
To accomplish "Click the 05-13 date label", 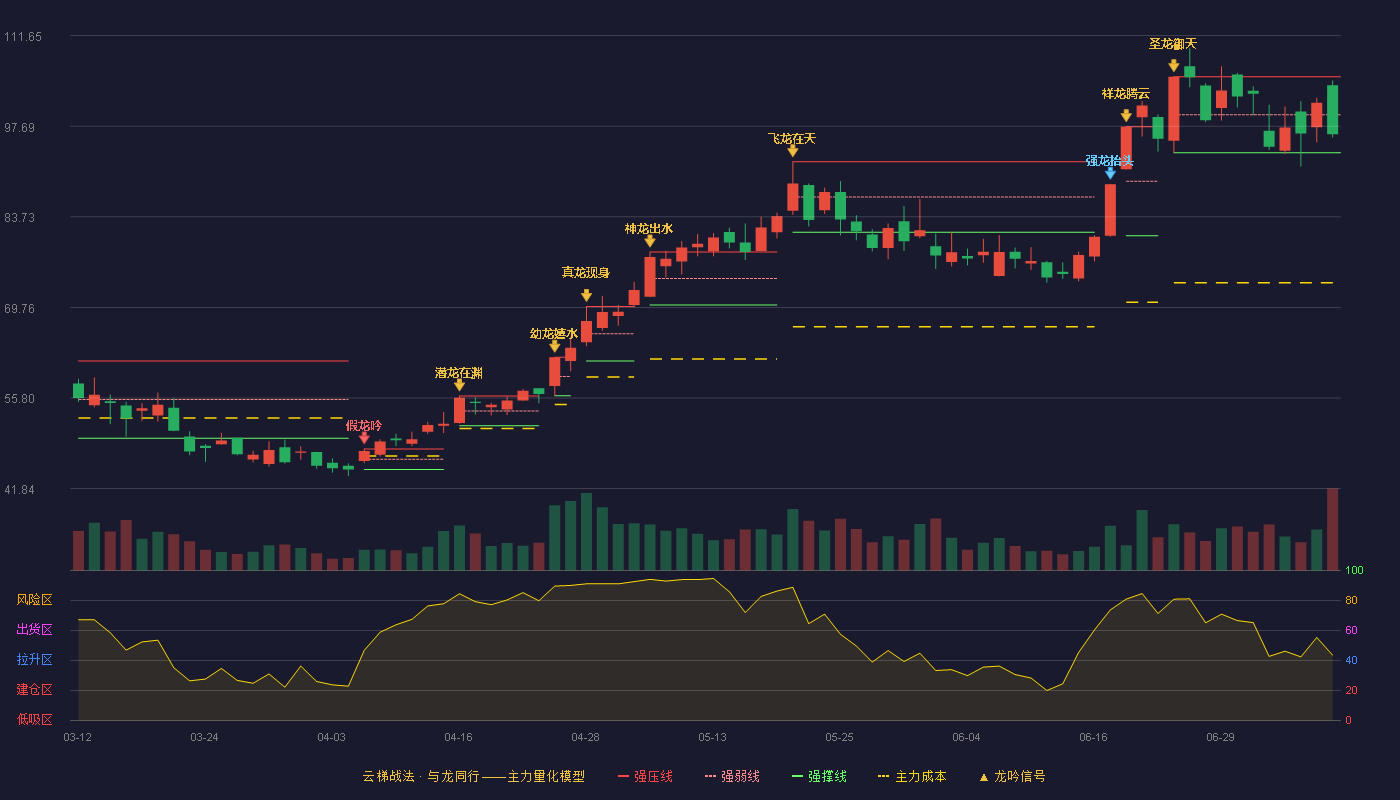I will tap(712, 737).
